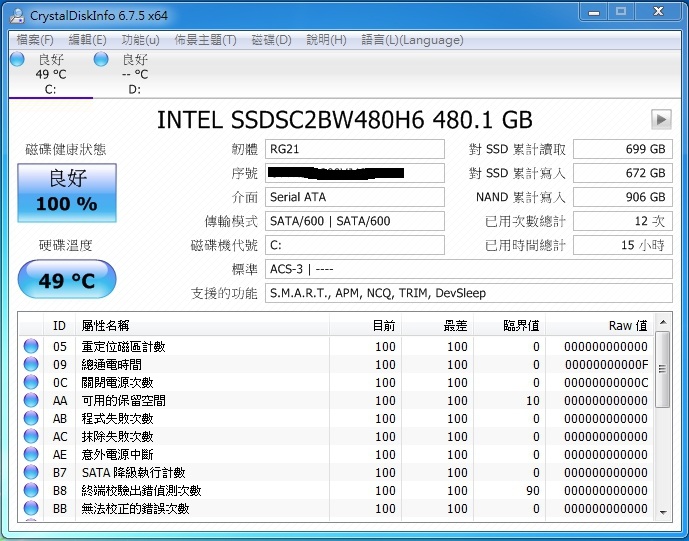Viewport: 689px width, 541px height.
Task: Open the 語言(L)(Language) menu
Action: pyautogui.click(x=412, y=40)
